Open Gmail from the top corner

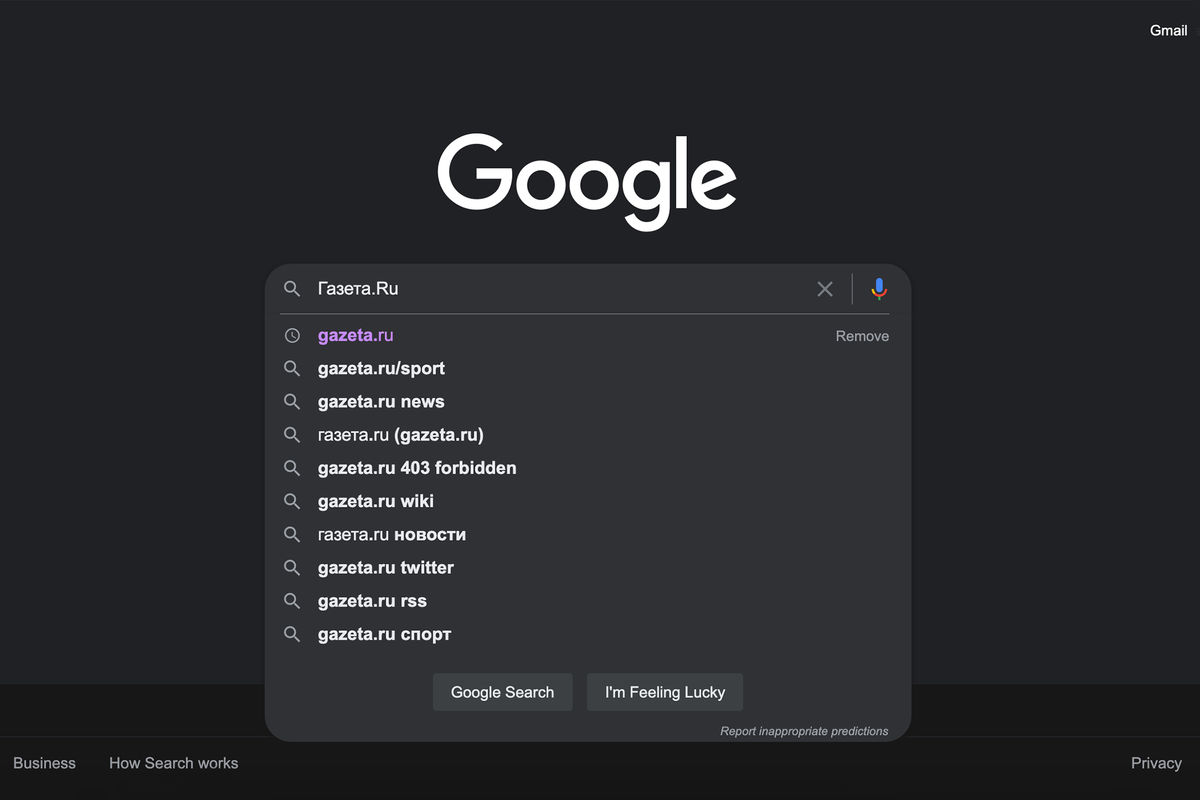(x=1168, y=30)
